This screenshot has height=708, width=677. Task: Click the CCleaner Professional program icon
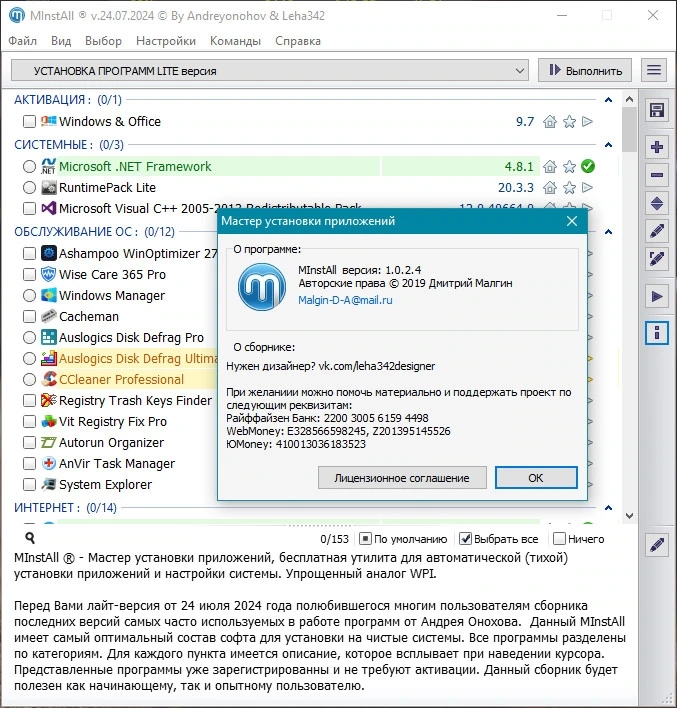48,379
